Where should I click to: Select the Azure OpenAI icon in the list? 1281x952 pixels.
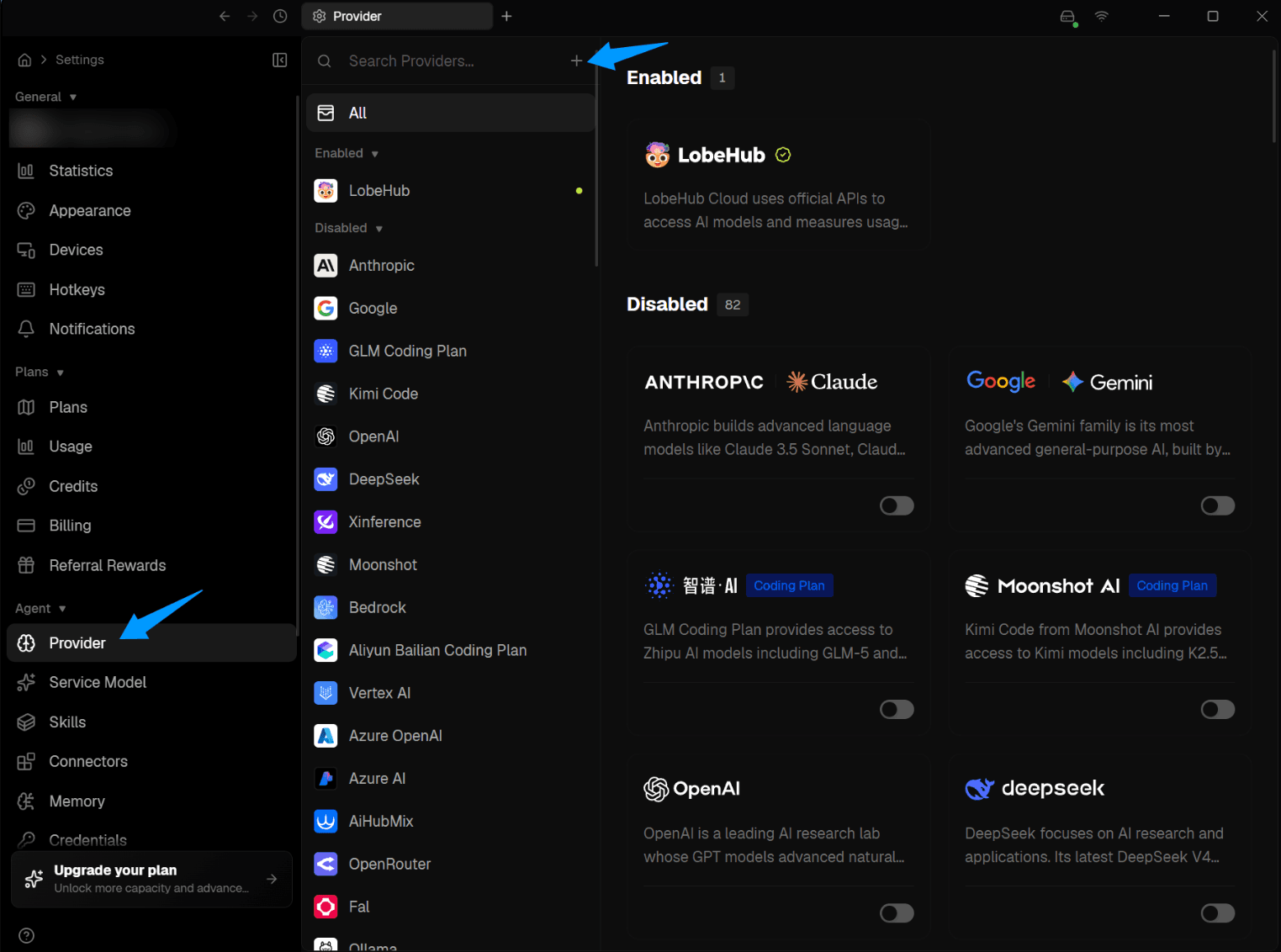pyautogui.click(x=326, y=736)
